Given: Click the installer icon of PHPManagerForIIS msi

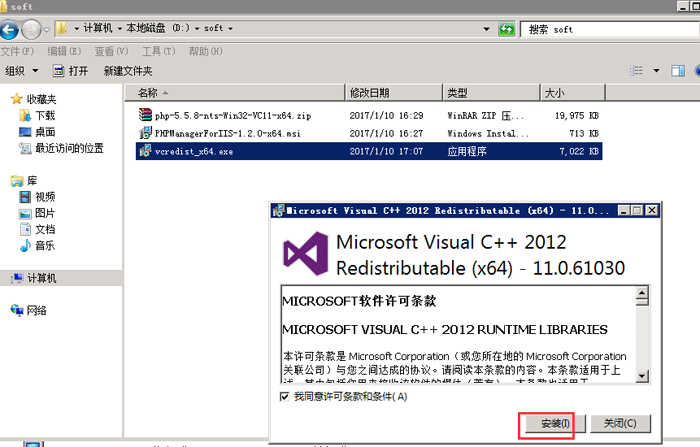Looking at the screenshot, I should (x=145, y=133).
